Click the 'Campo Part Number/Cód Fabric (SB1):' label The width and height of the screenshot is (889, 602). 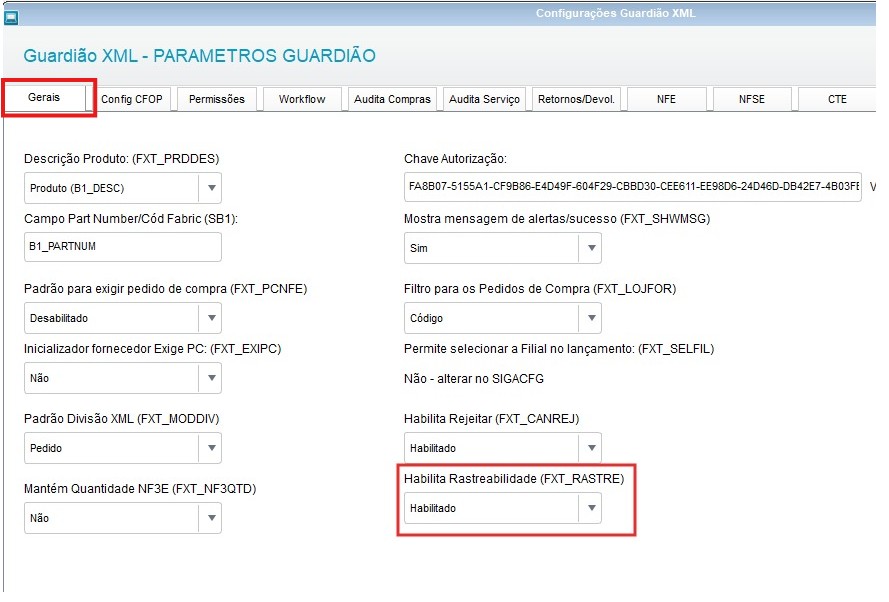pyautogui.click(x=131, y=219)
